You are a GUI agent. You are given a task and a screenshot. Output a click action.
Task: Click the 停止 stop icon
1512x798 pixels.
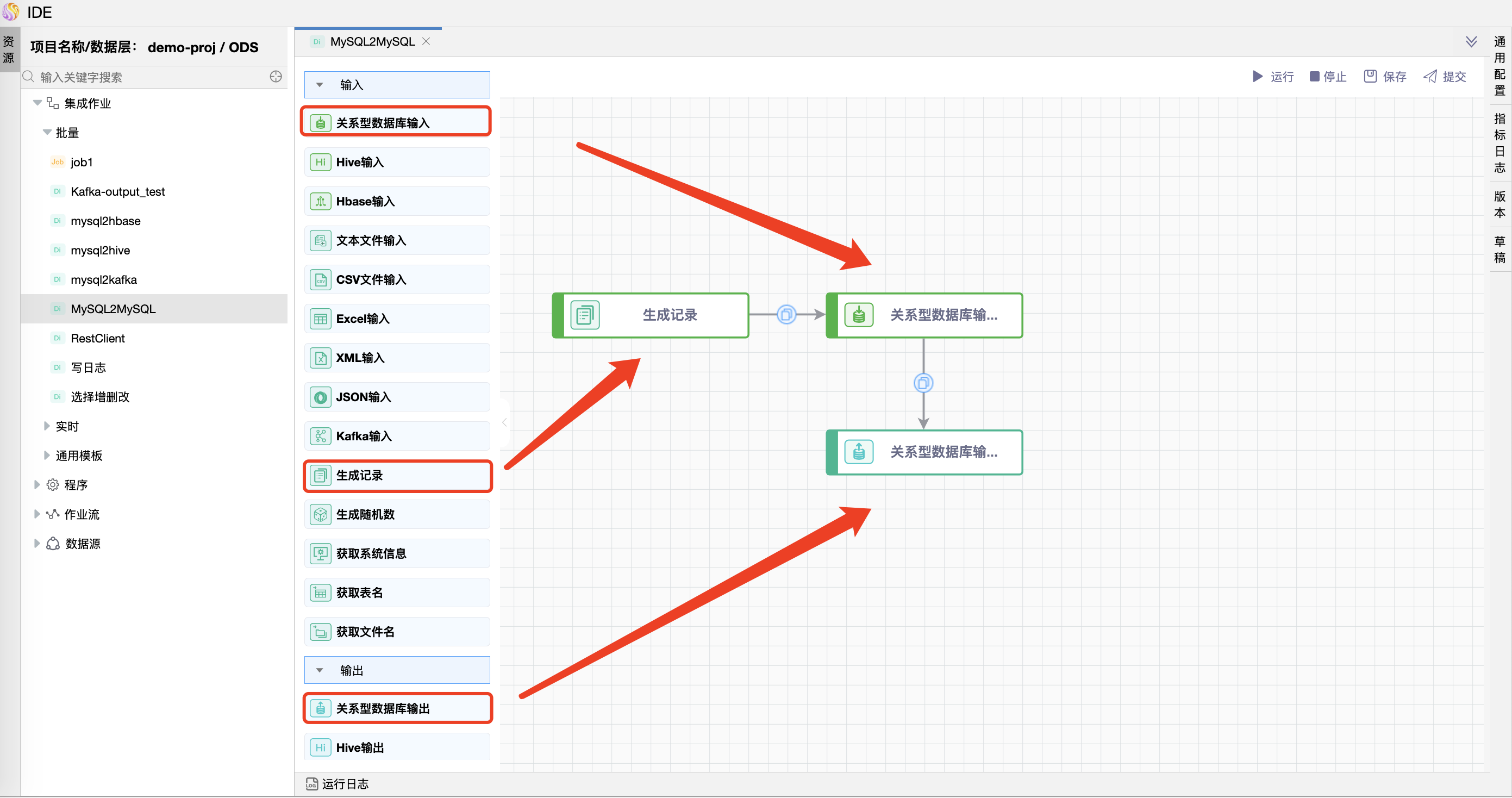click(1314, 76)
